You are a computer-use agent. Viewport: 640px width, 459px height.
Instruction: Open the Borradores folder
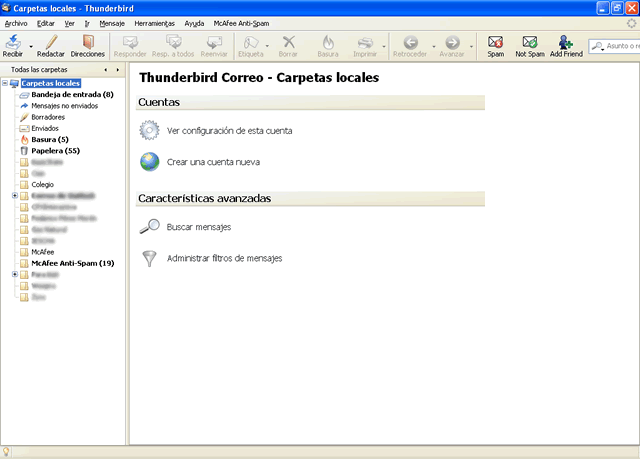(x=48, y=117)
